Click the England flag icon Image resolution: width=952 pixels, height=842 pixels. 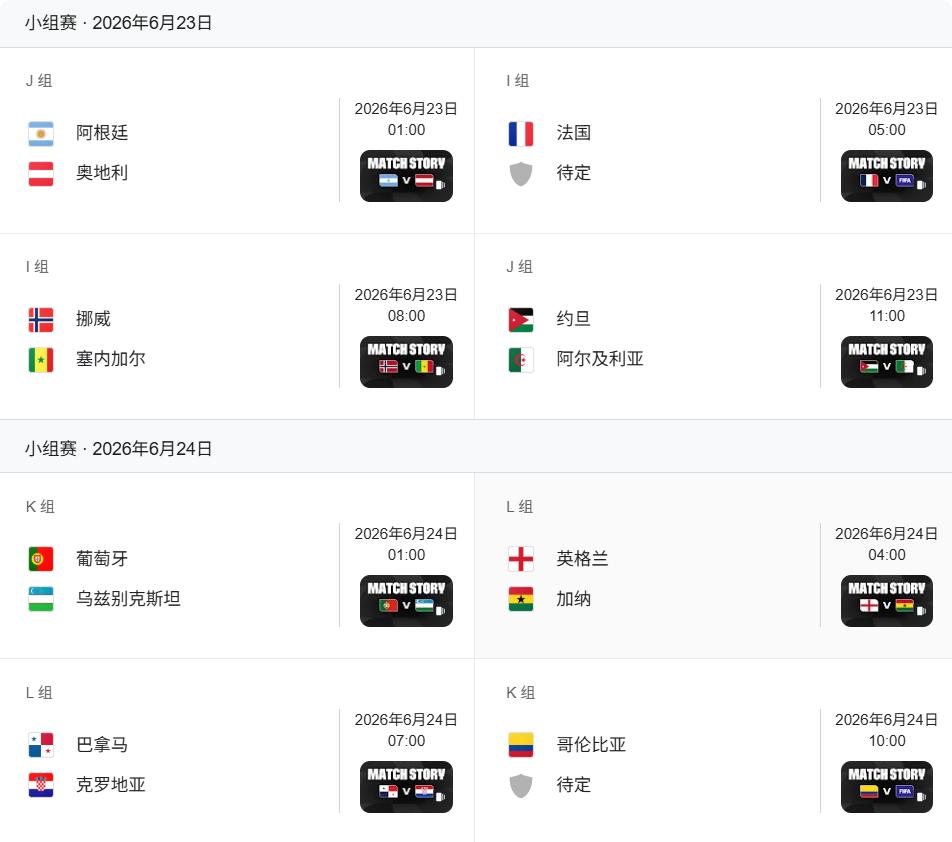coord(521,559)
